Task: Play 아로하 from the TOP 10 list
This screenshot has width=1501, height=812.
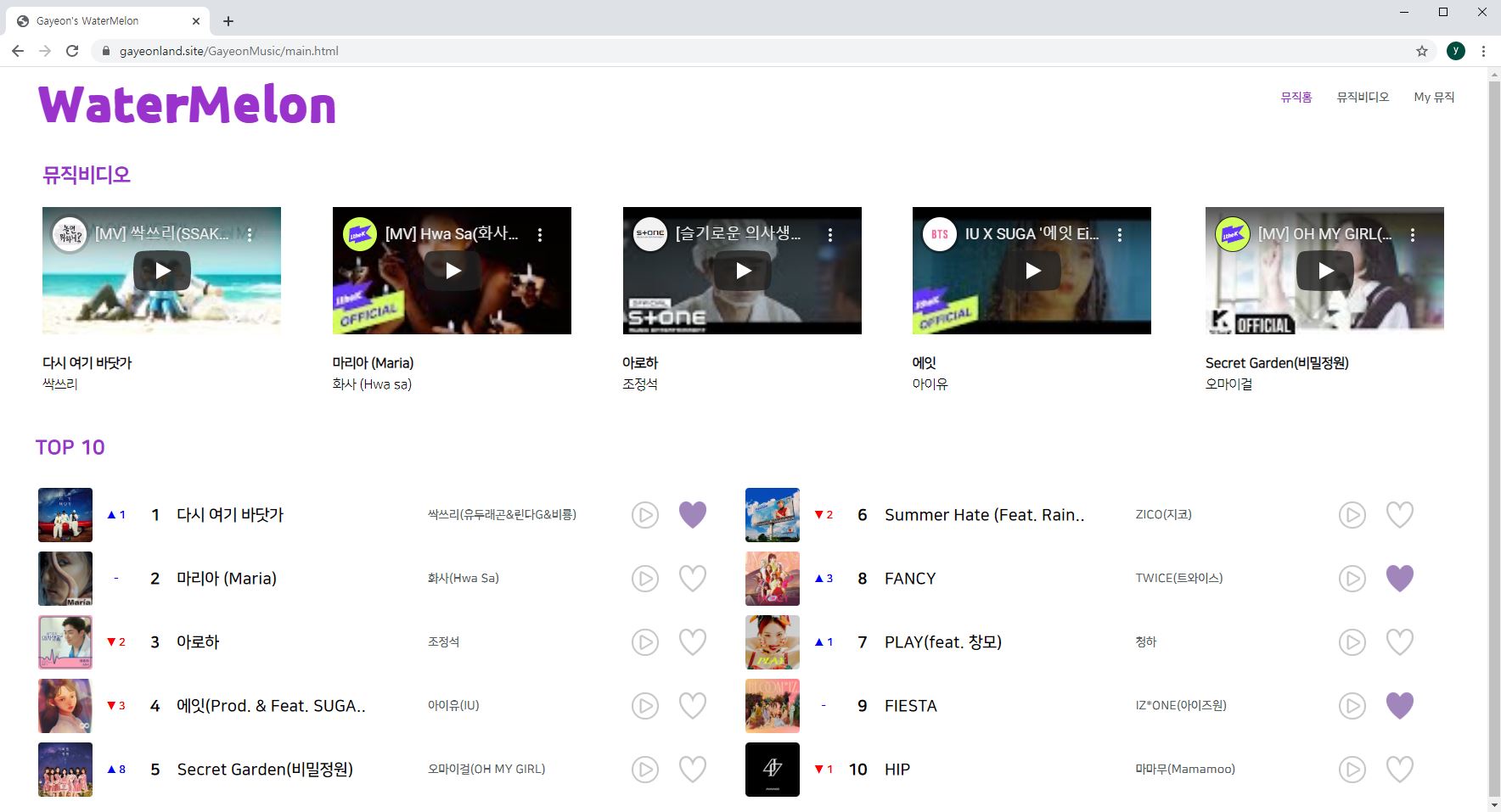Action: (644, 642)
